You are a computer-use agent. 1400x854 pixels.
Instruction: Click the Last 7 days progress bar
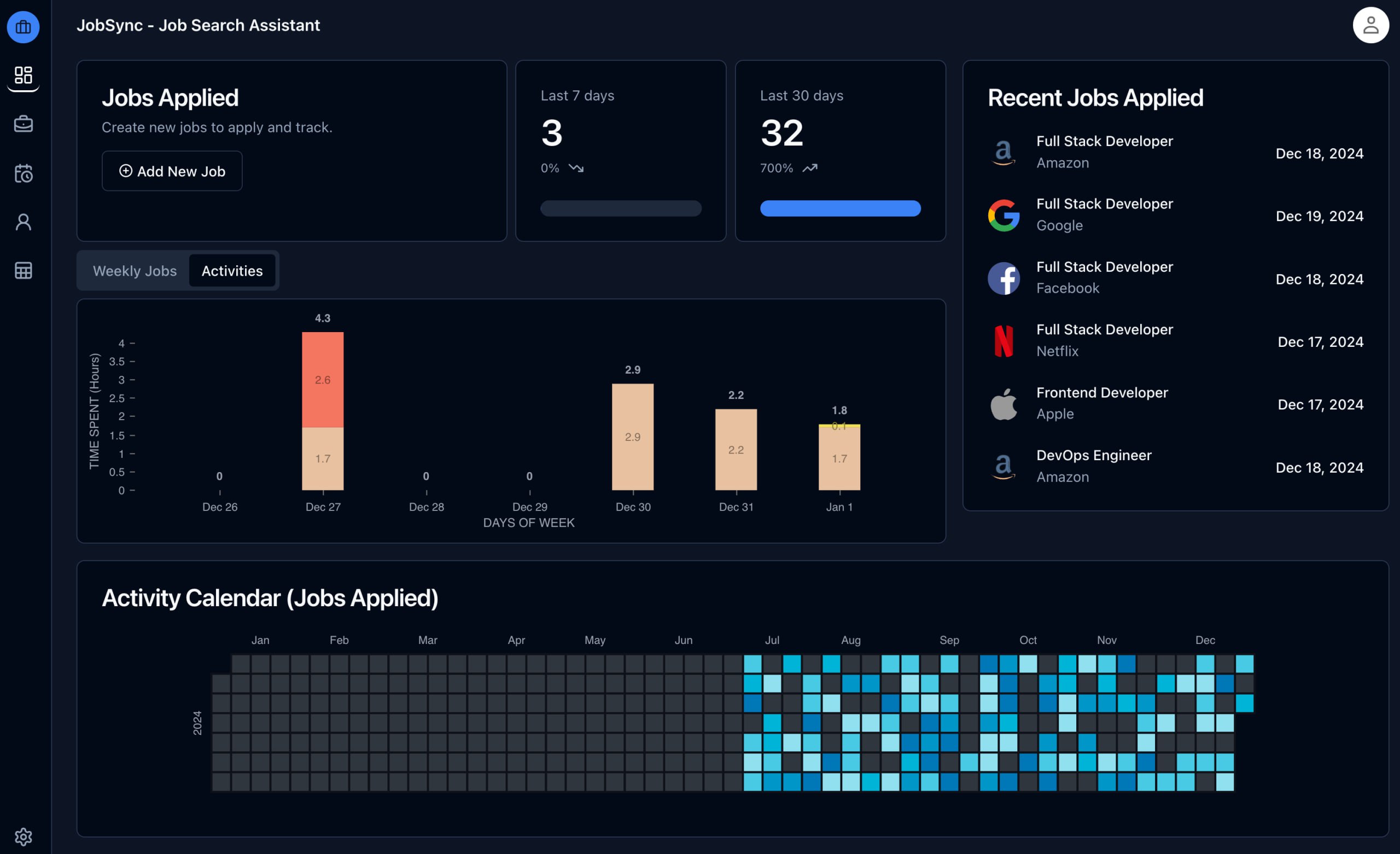pyautogui.click(x=621, y=208)
